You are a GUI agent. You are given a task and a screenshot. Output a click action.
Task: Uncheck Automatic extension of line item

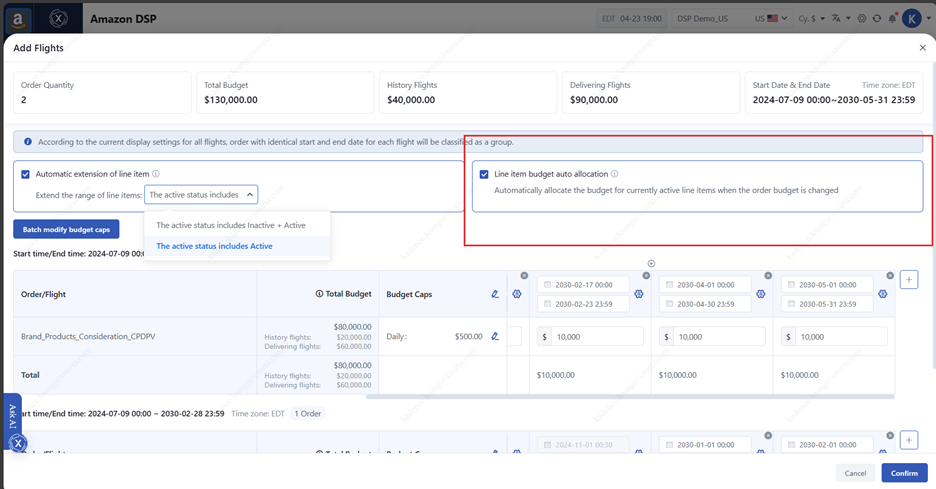click(x=26, y=174)
